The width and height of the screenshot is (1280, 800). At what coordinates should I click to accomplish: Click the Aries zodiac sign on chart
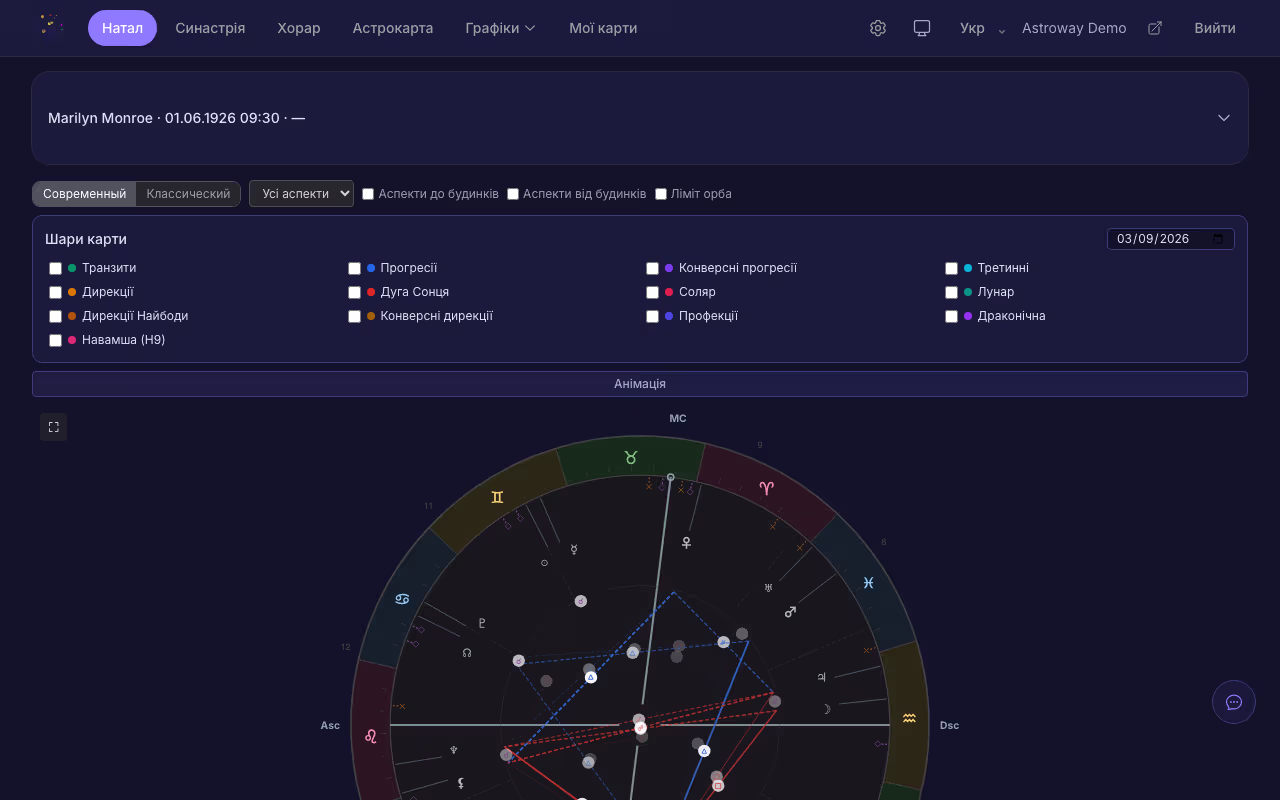tap(766, 488)
